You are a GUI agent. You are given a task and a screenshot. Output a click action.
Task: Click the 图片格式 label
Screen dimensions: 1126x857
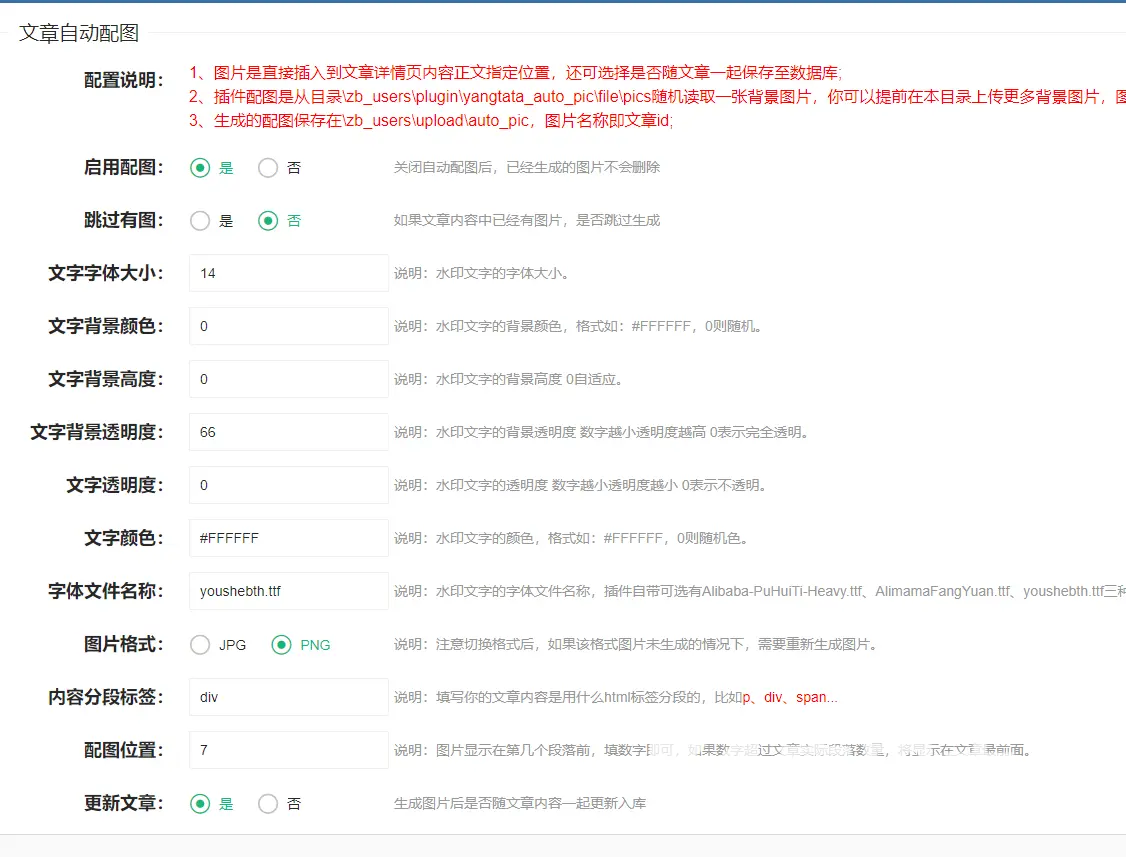tap(124, 644)
